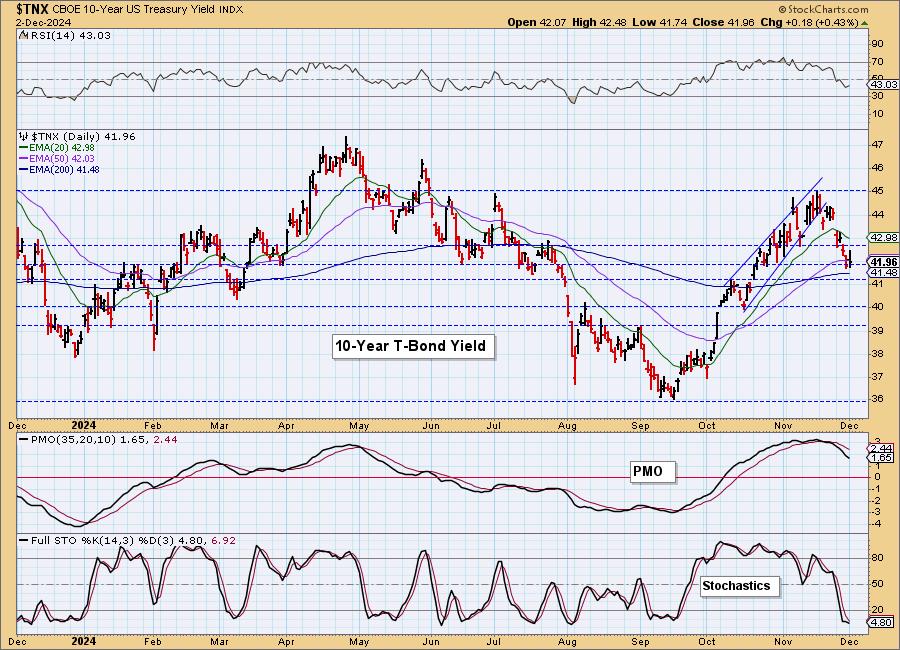This screenshot has height=650, width=900.
Task: Click the 'High 42.48' value
Action: [600, 22]
